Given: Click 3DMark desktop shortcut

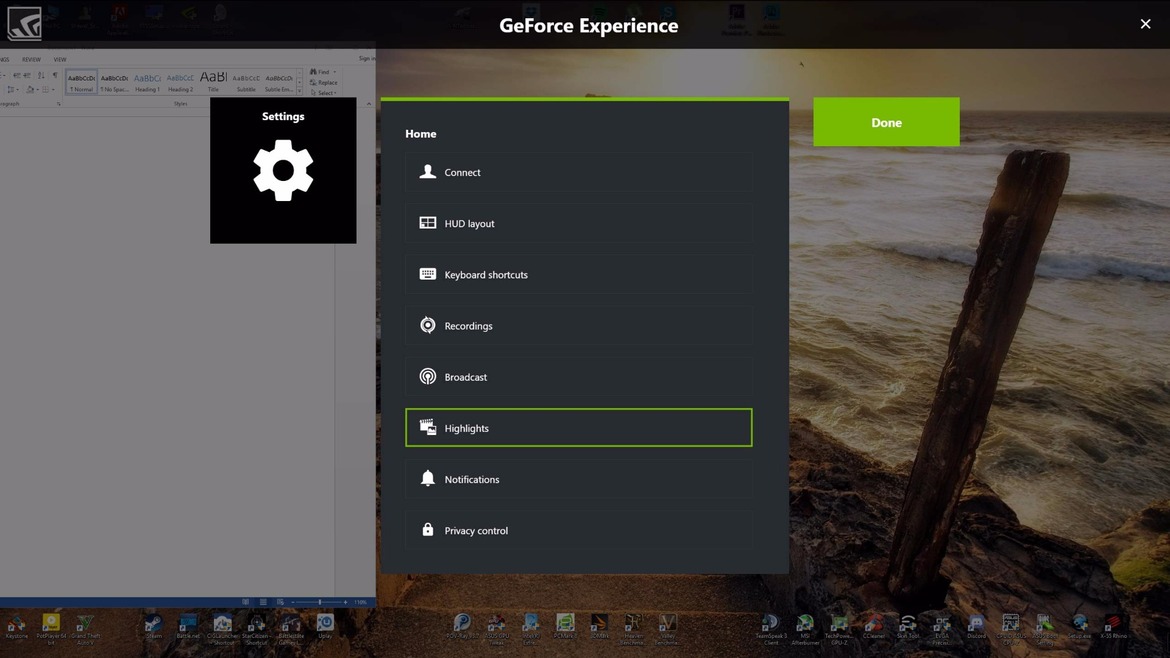Looking at the screenshot, I should coord(599,626).
